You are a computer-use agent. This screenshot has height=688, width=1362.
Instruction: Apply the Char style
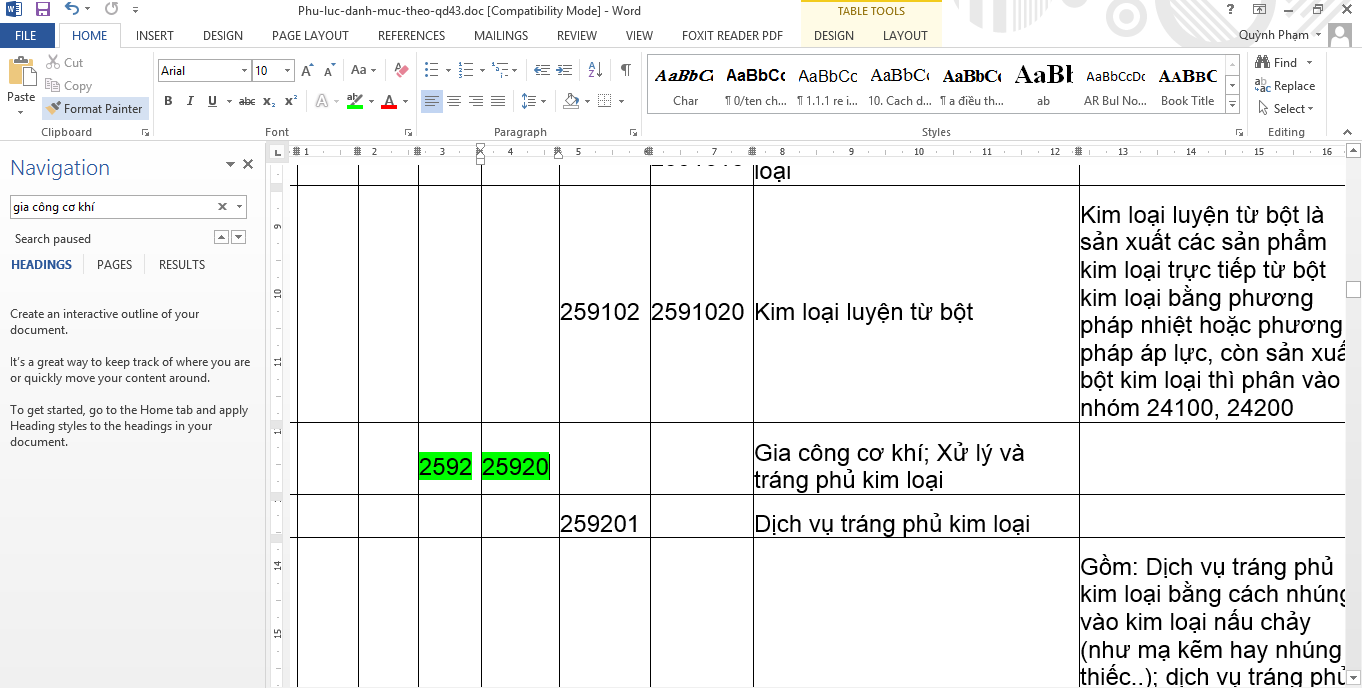(685, 86)
